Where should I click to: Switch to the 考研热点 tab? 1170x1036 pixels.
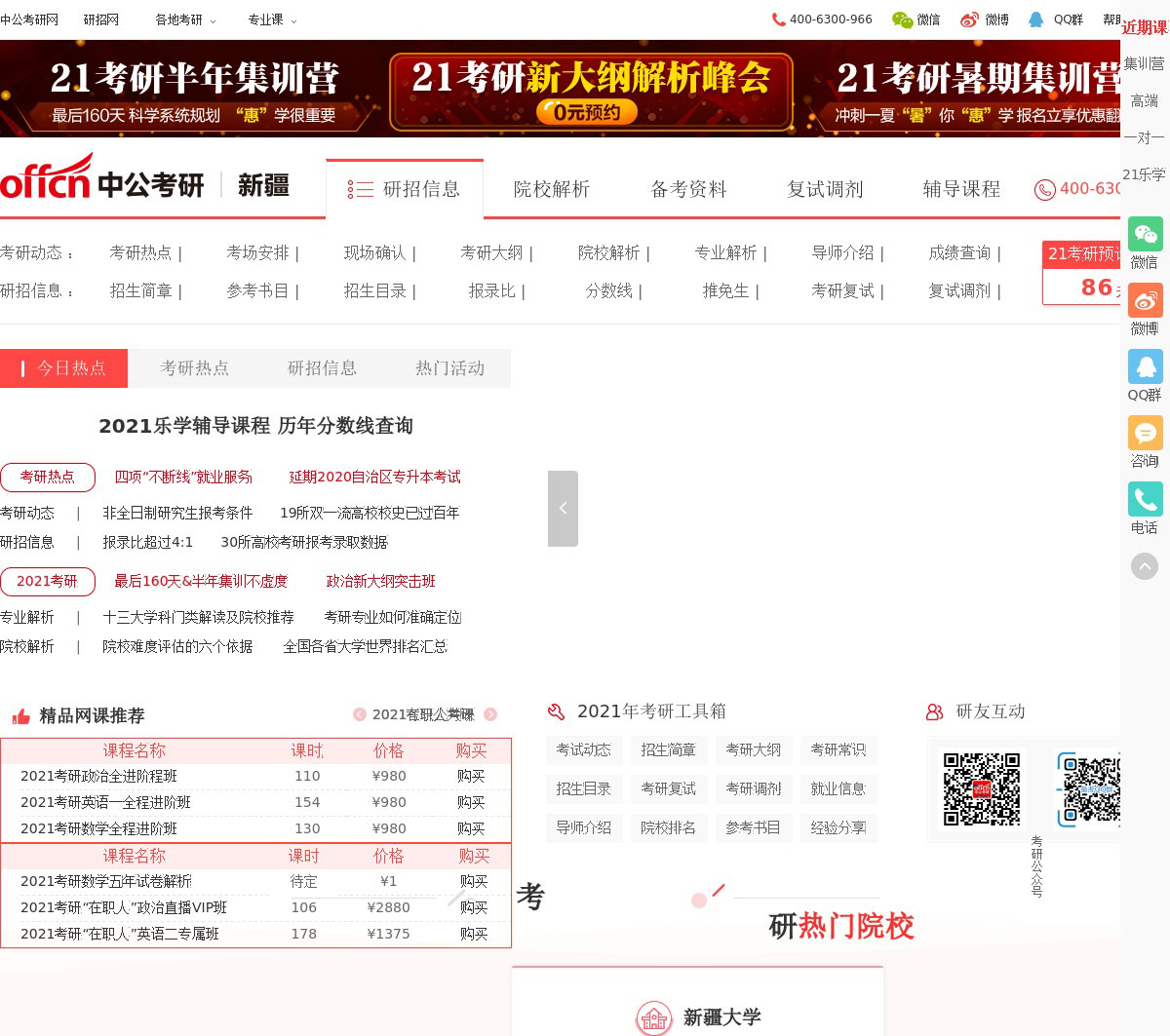(x=194, y=368)
